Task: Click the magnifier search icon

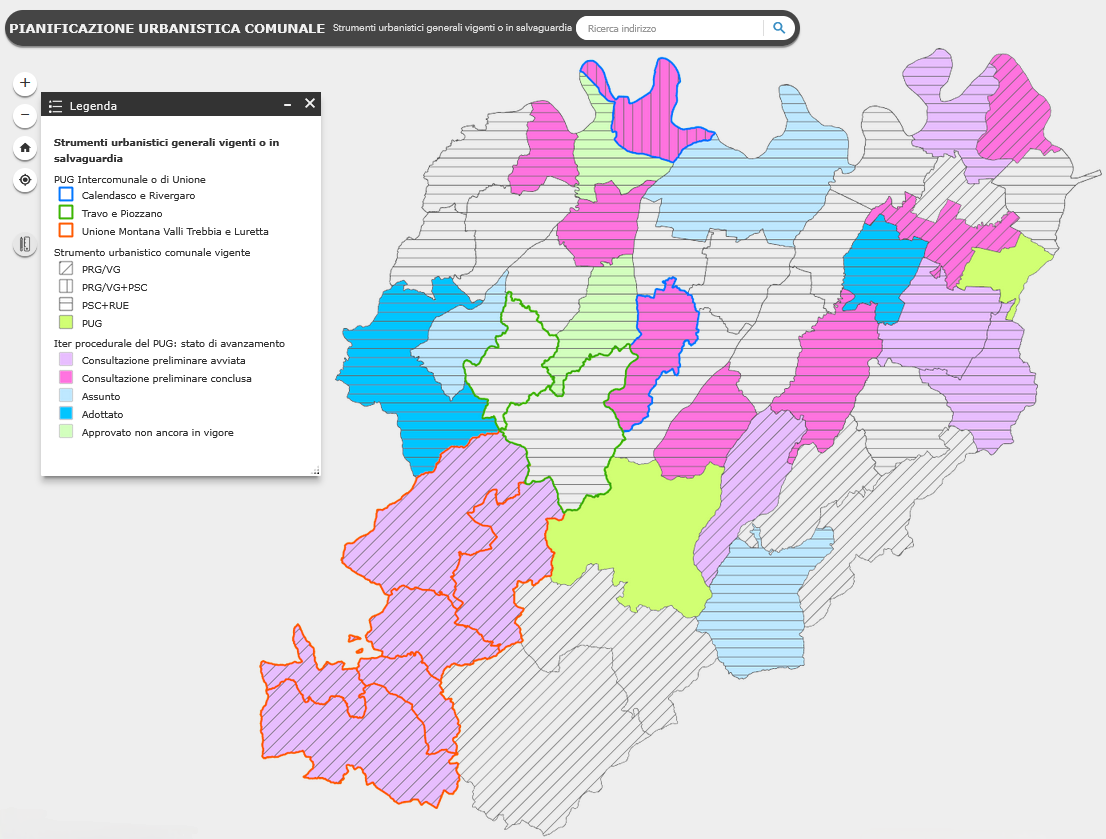Action: click(779, 29)
